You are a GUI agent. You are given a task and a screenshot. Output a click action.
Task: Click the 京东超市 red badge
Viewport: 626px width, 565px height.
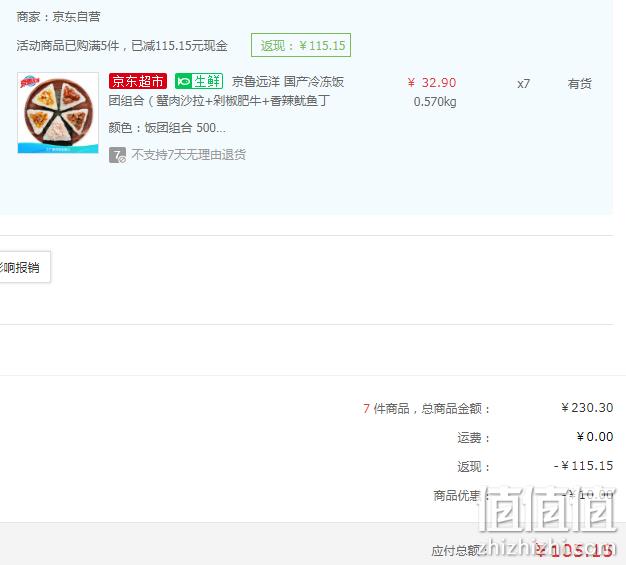coord(138,81)
